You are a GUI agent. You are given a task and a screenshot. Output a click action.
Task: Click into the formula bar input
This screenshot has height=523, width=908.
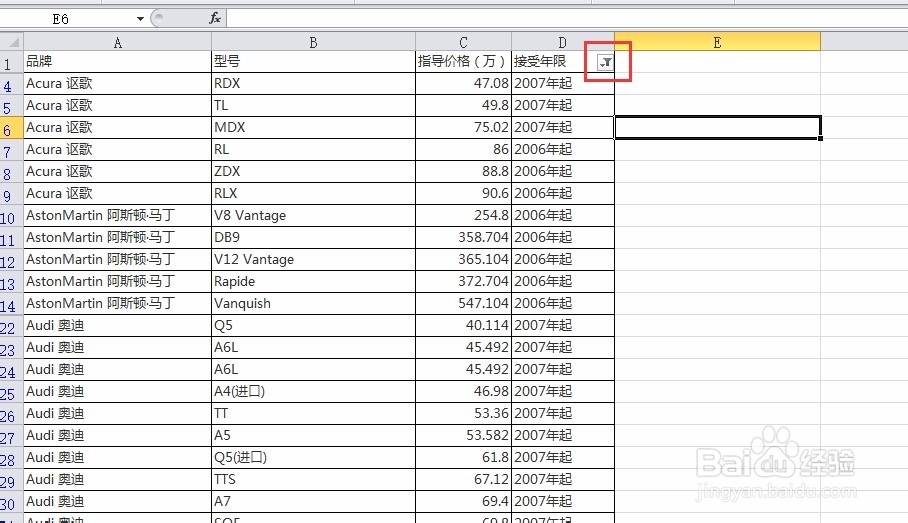click(566, 19)
